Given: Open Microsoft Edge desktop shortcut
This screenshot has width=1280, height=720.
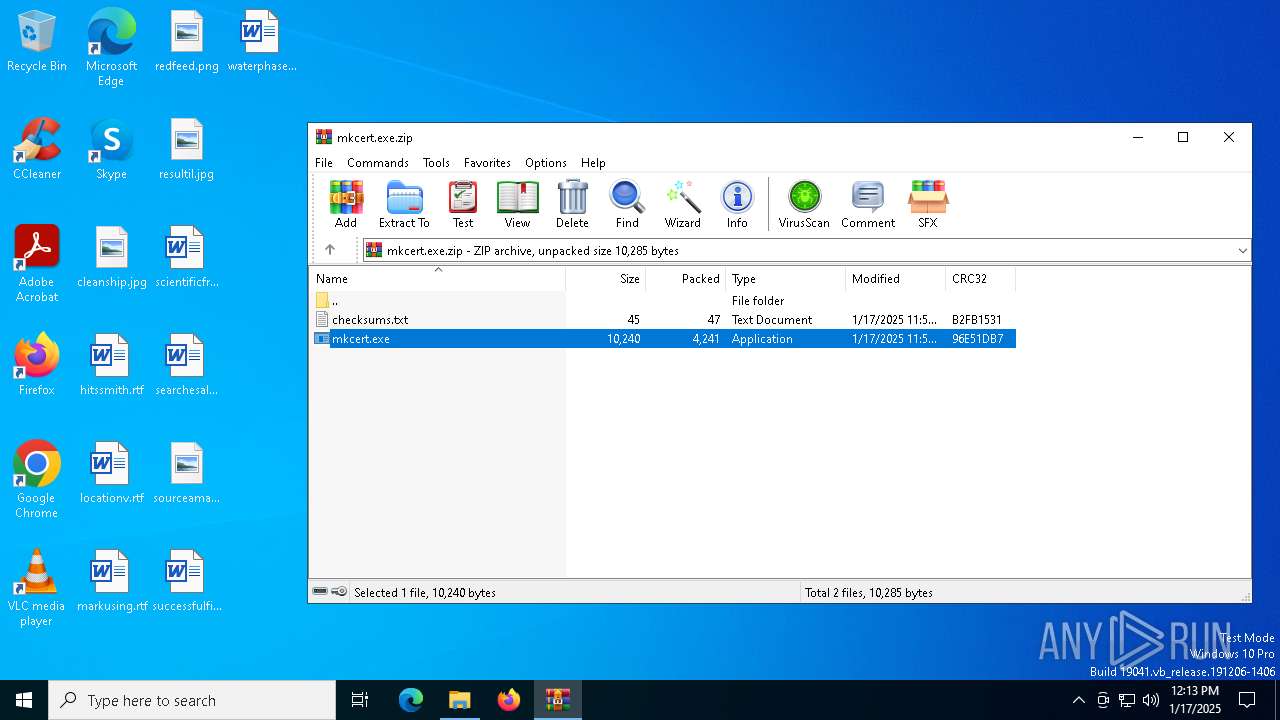Looking at the screenshot, I should (111, 47).
